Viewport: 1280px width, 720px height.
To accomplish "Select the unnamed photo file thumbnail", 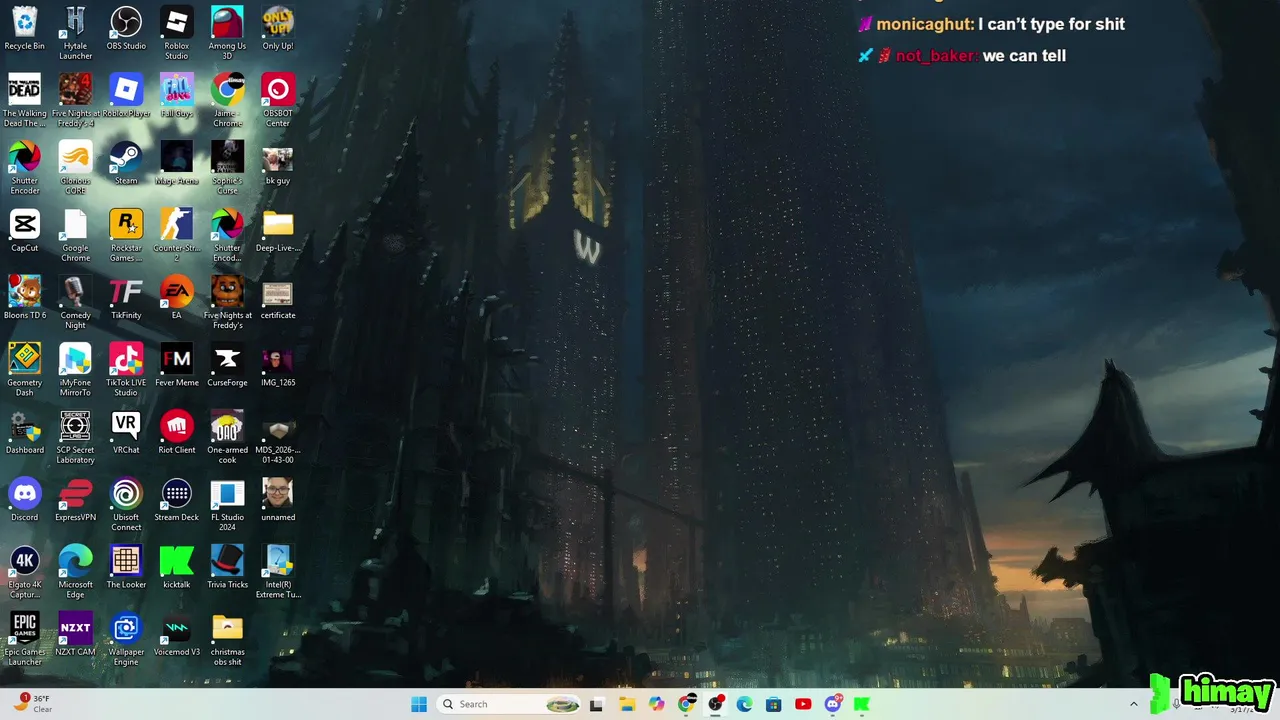I will click(x=278, y=497).
